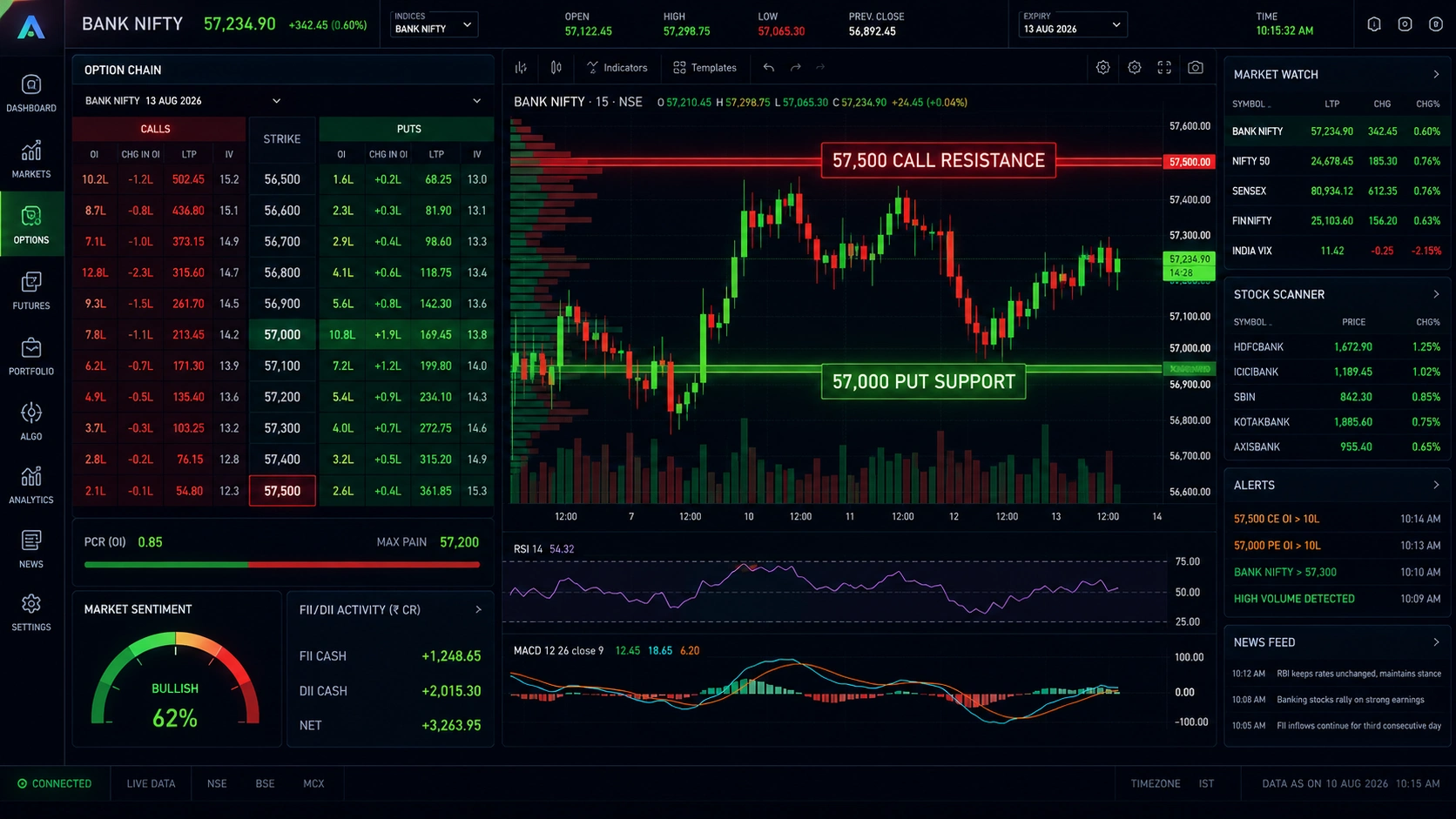This screenshot has width=1456, height=819.
Task: Take a chart snapshot with the camera icon
Action: 1196,67
